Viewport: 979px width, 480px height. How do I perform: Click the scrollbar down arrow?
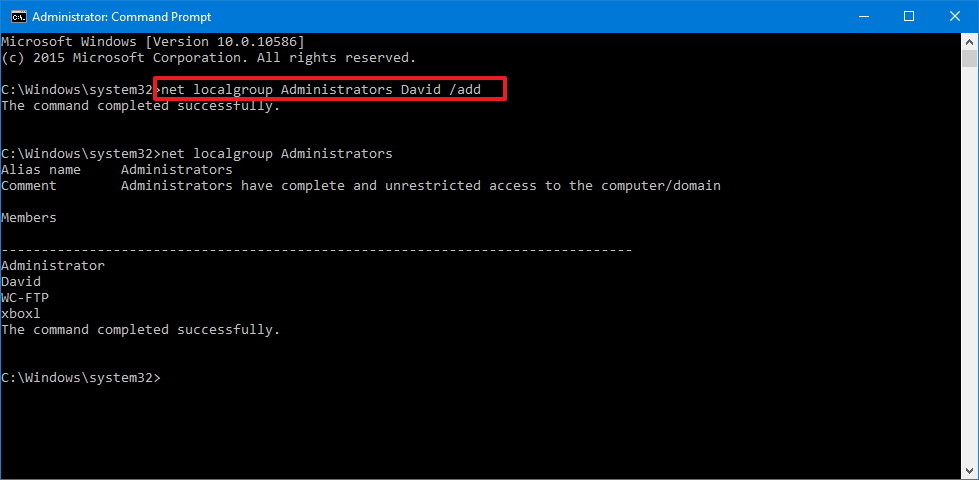[x=969, y=471]
